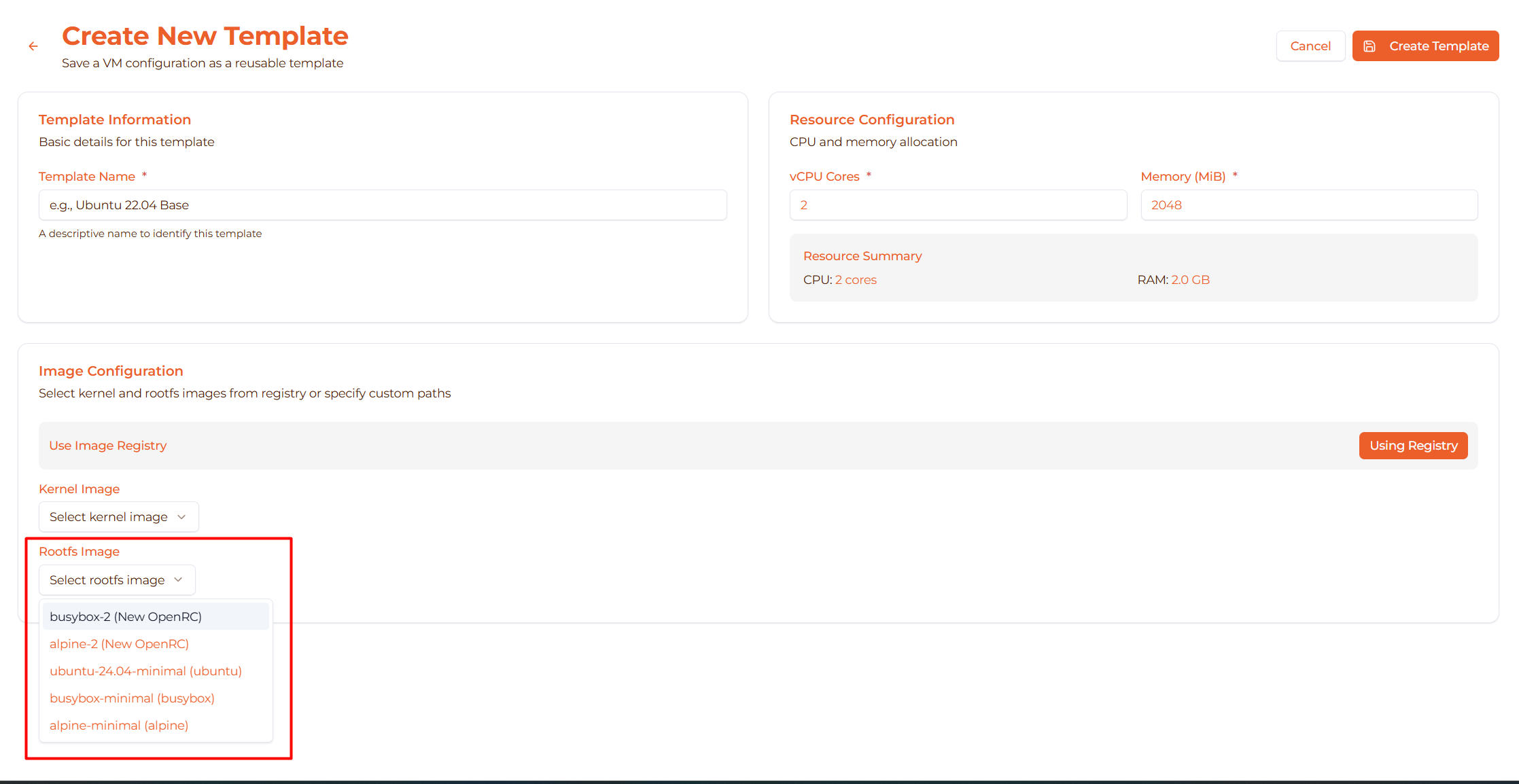This screenshot has height=784, width=1519.
Task: Click into the vCPU Cores field
Action: click(x=958, y=205)
